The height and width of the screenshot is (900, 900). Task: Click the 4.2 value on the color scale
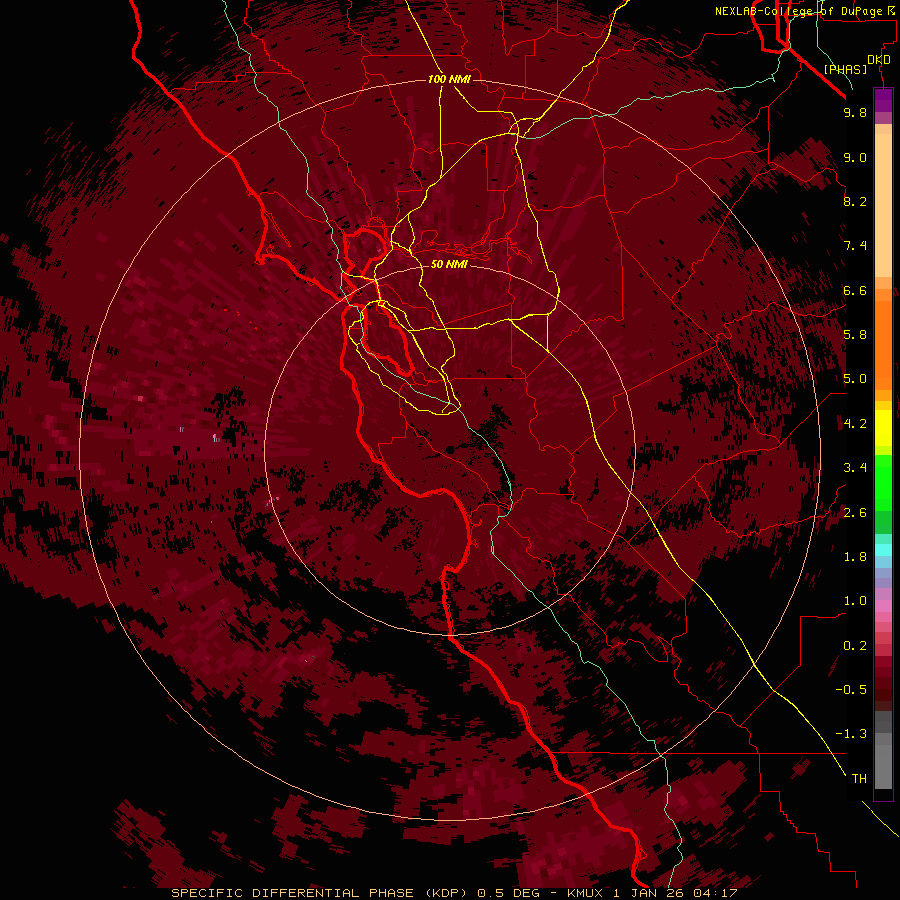point(855,424)
